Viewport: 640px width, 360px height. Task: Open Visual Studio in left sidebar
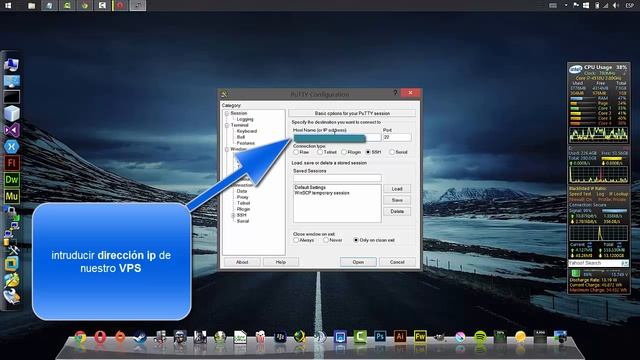pyautogui.click(x=11, y=130)
